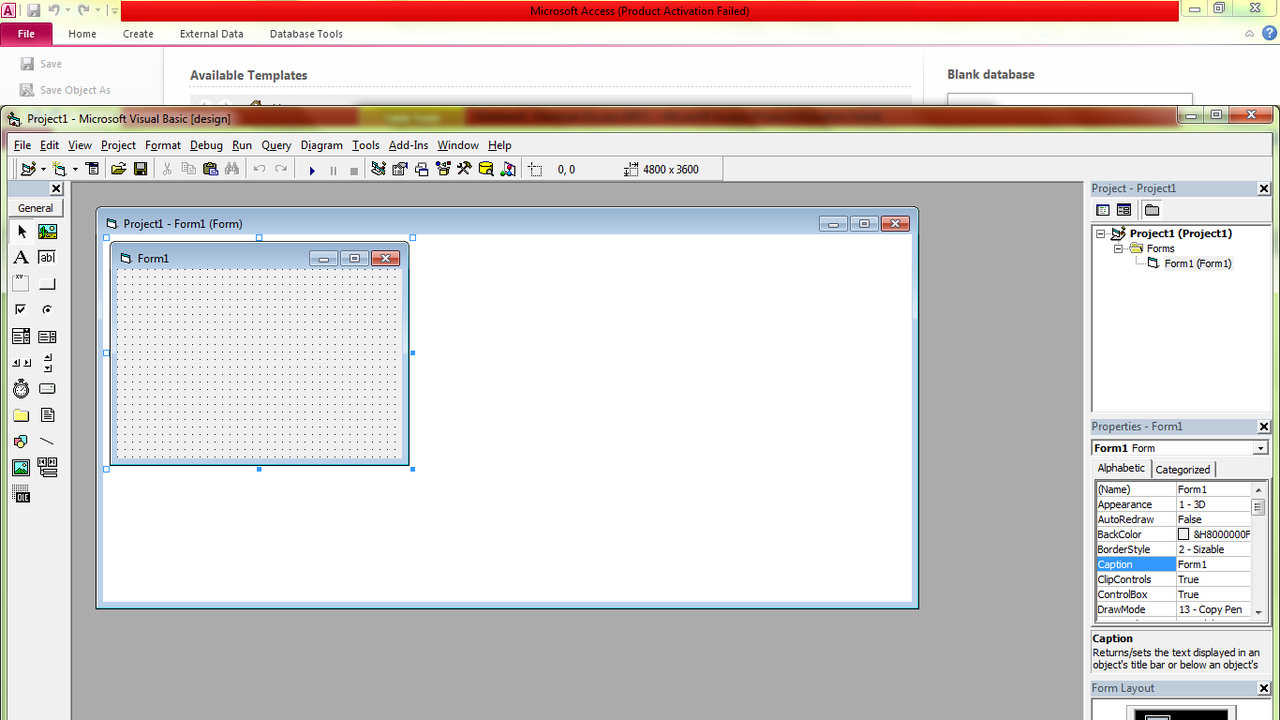
Task: Click View Code in Project panel
Action: coord(1103,210)
